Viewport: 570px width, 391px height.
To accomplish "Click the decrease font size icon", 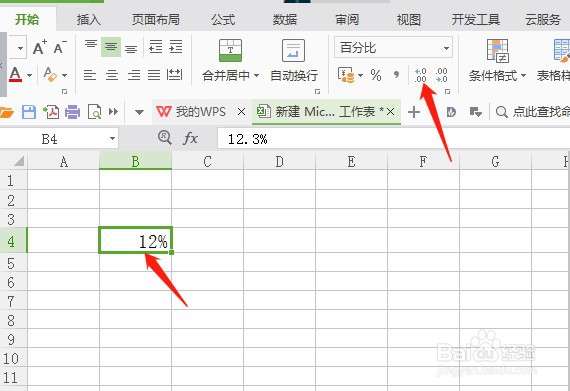I will click(60, 47).
